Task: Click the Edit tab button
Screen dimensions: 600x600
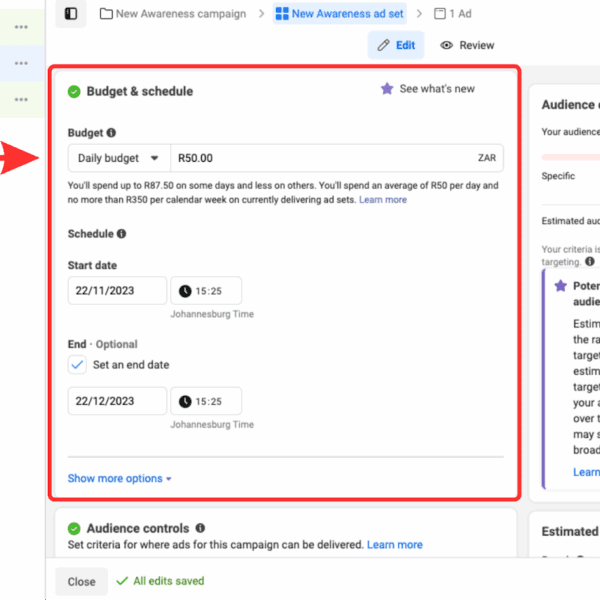Action: pyautogui.click(x=395, y=45)
